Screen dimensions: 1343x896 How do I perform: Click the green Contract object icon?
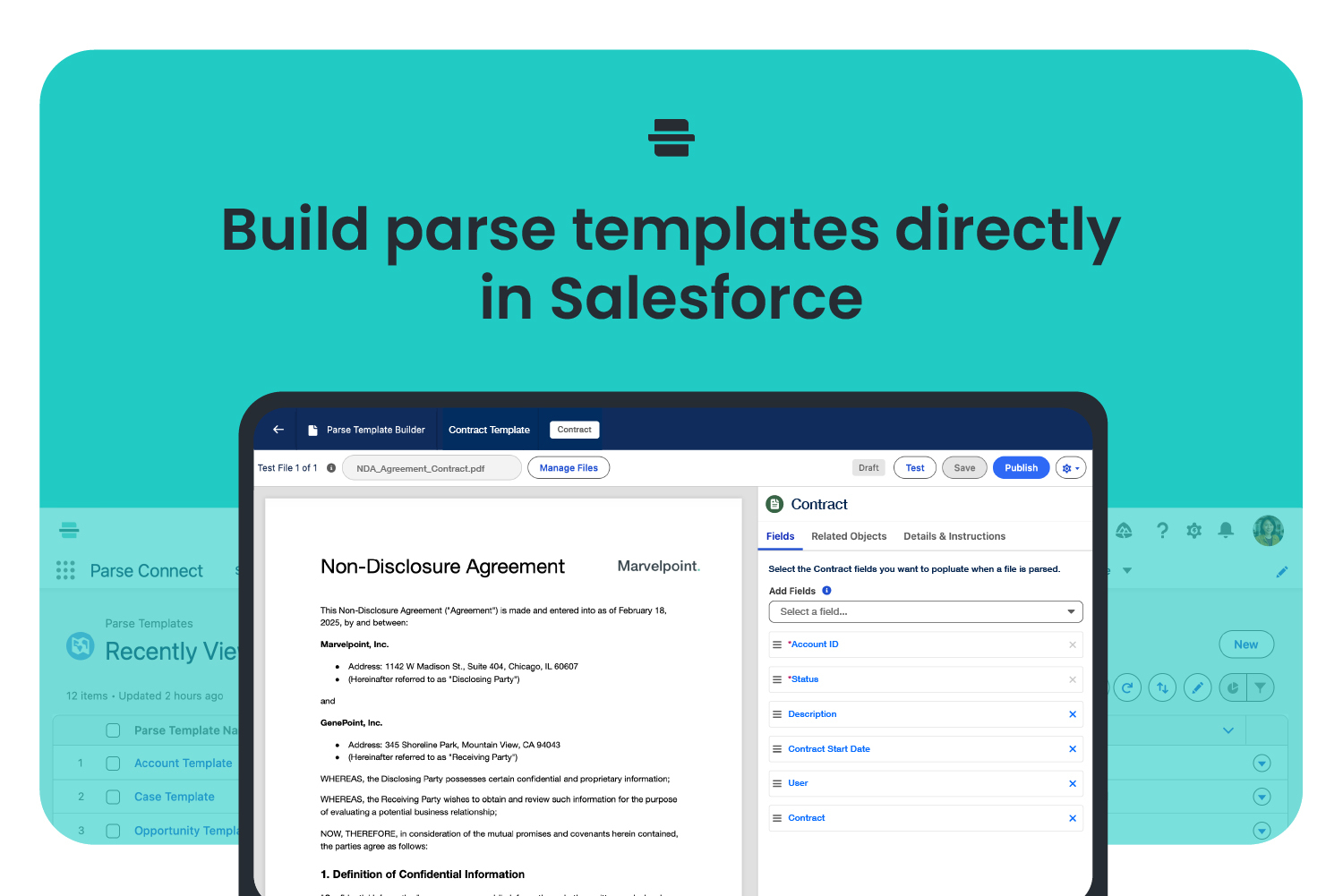tap(775, 504)
